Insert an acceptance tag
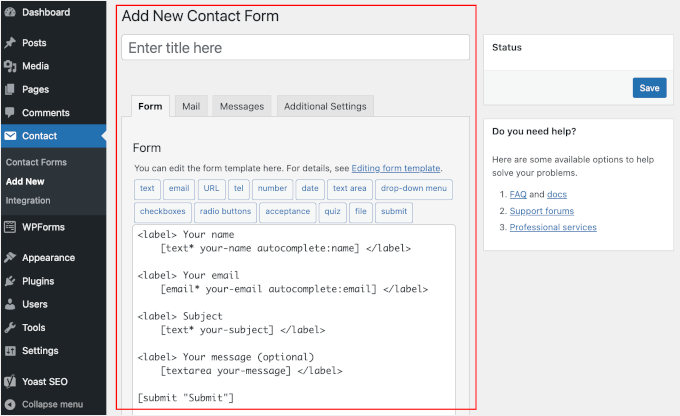Image resolution: width=680 pixels, height=416 pixels. (288, 211)
